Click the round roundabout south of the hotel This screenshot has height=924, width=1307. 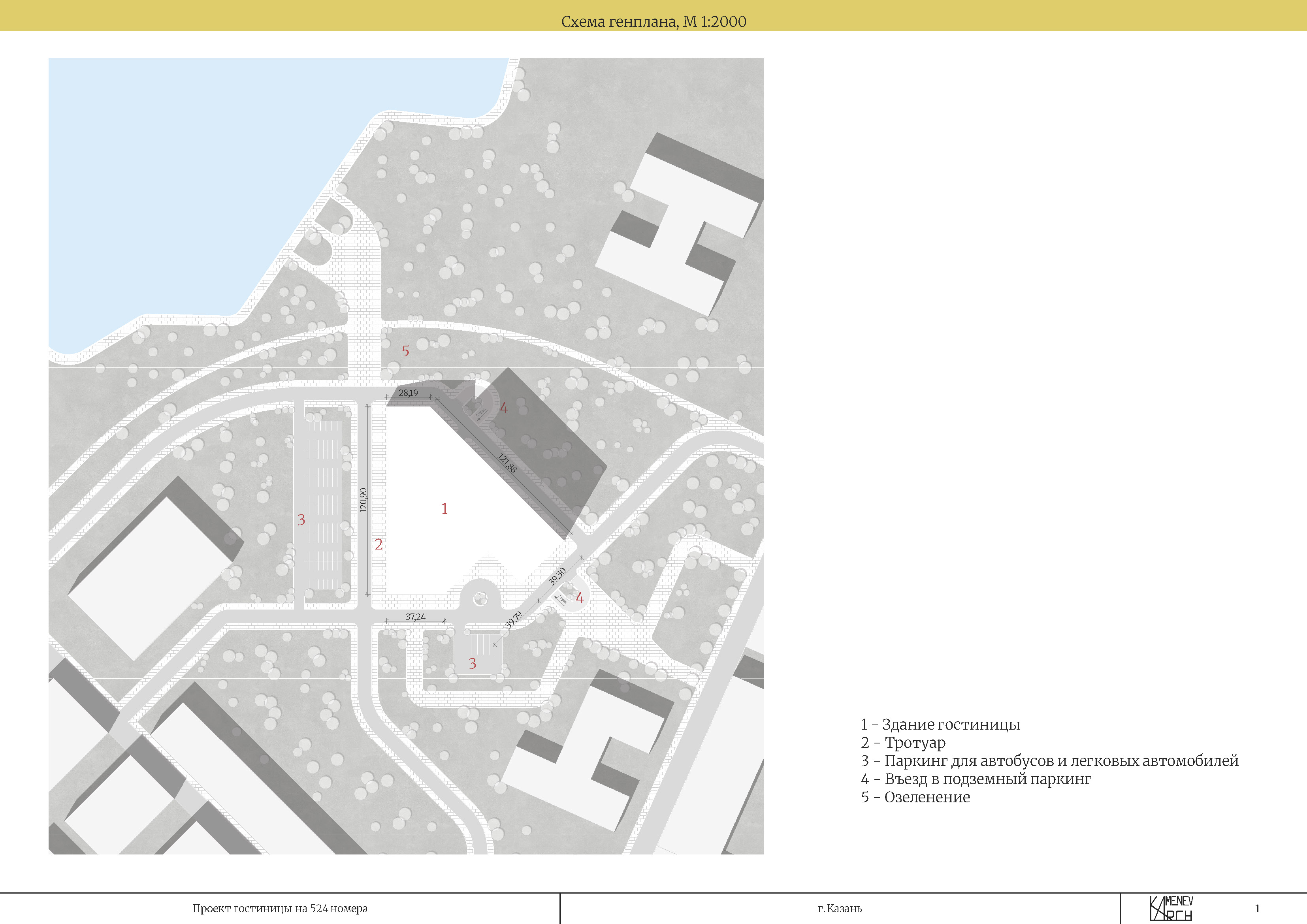click(x=480, y=598)
